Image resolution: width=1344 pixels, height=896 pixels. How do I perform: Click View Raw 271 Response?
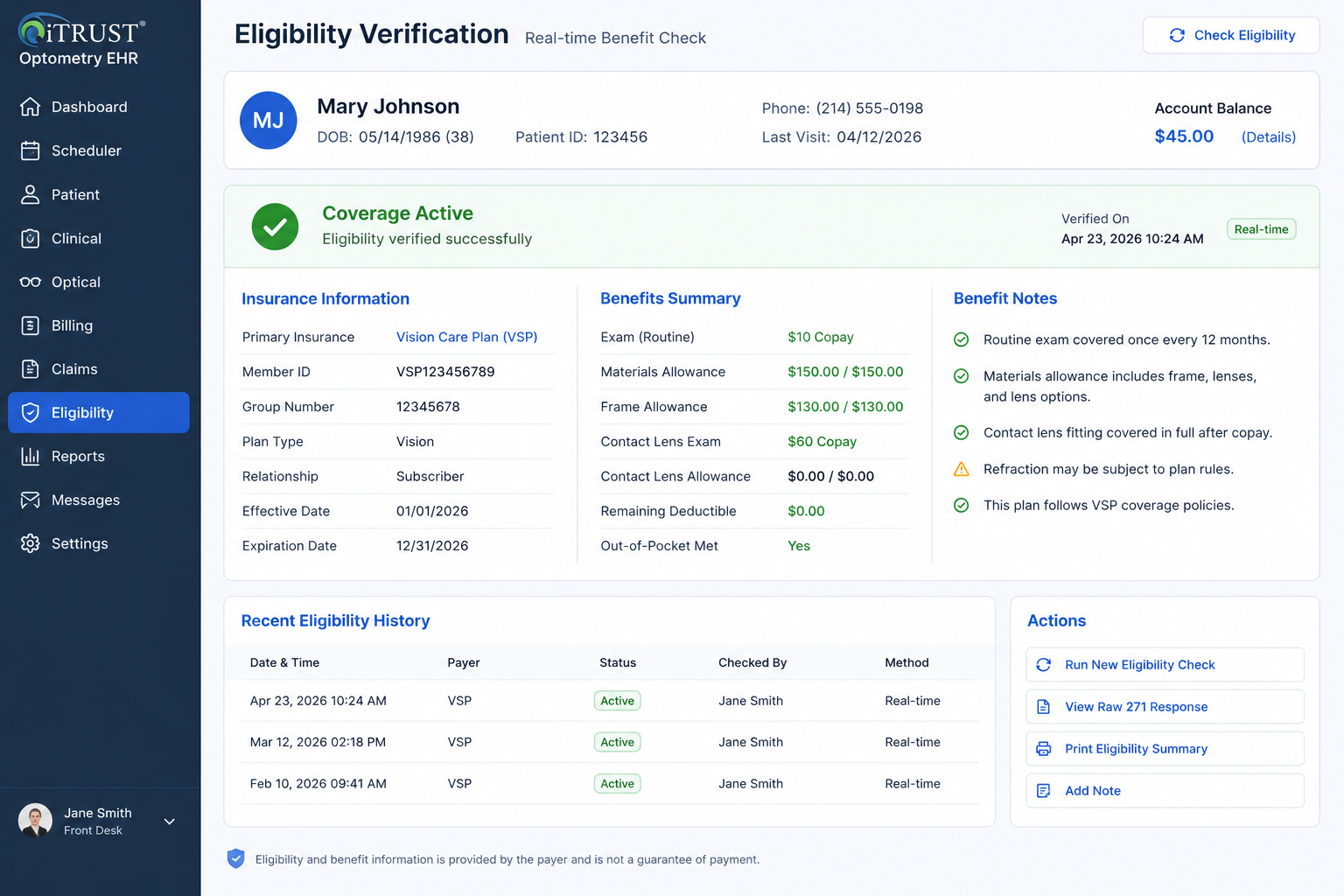pyautogui.click(x=1165, y=707)
